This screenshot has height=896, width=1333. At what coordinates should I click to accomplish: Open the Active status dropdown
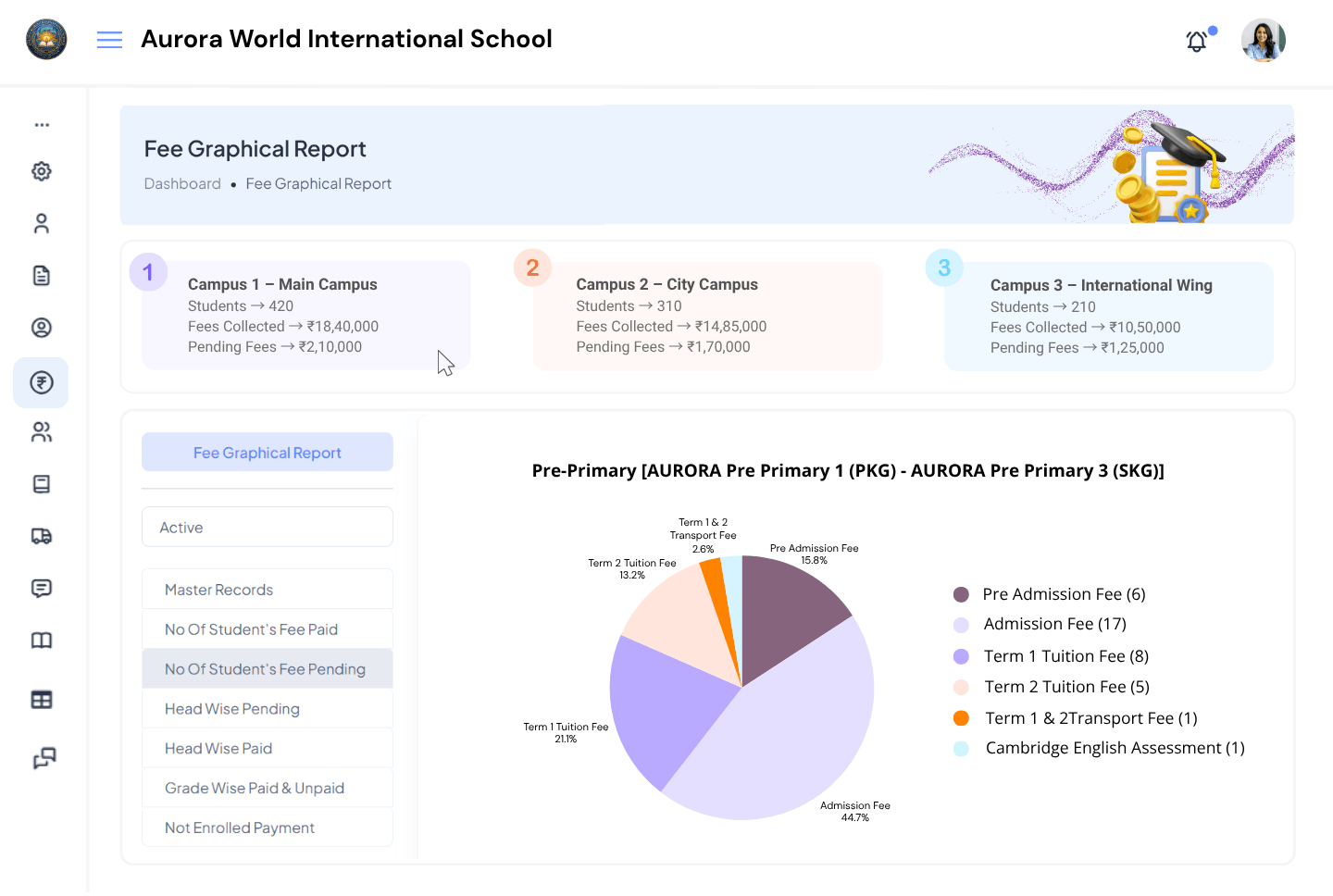[x=267, y=527]
